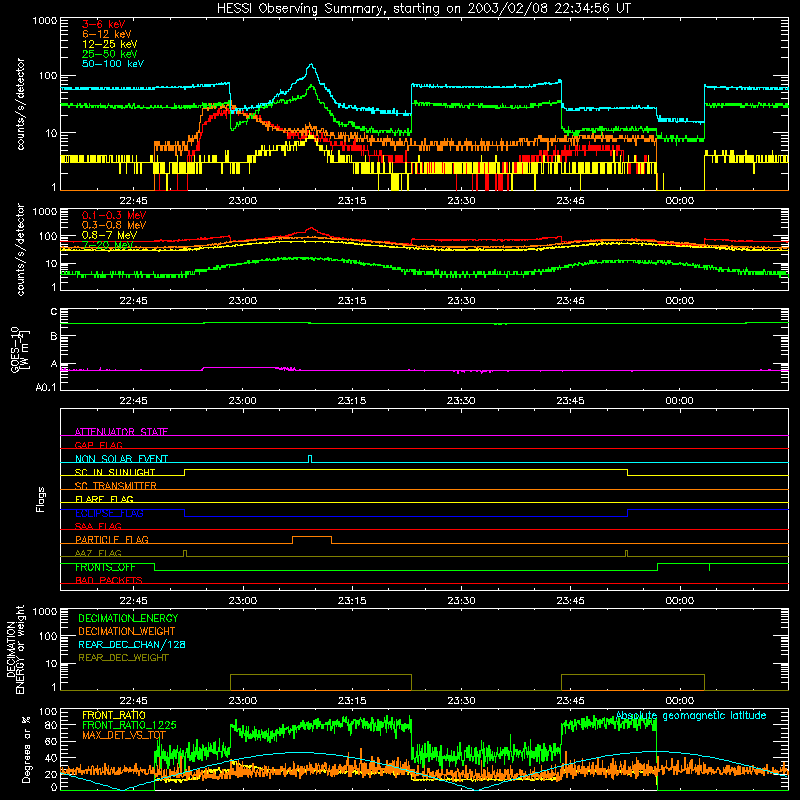
Task: Click the AAZ_FLAG label
Action: tap(98, 553)
